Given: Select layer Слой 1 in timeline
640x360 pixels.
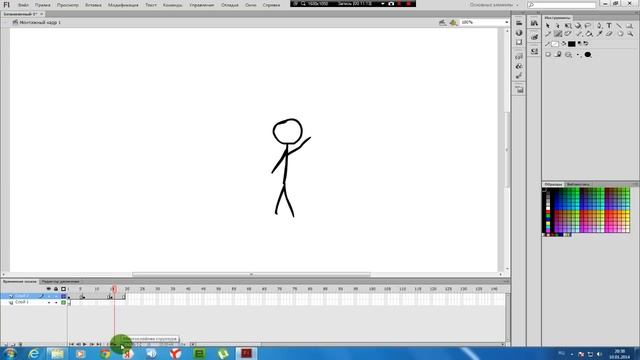Looking at the screenshot, I should point(22,302).
